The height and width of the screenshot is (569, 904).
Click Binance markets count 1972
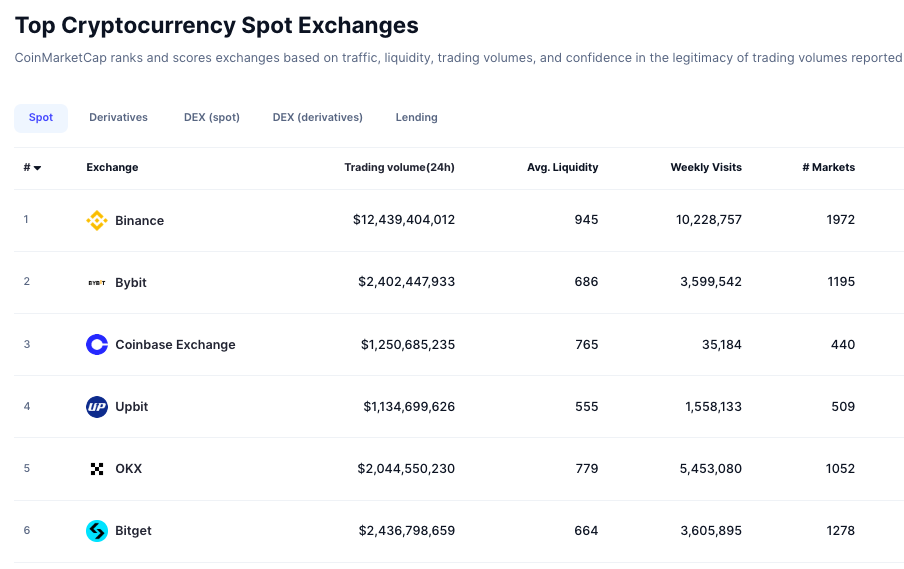[x=841, y=220]
